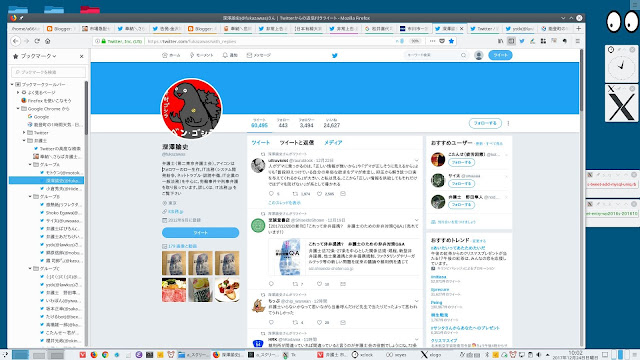Click Twitter home nav item
Image resolution: width=640 pixels, height=360 pixels.
(x=171, y=55)
